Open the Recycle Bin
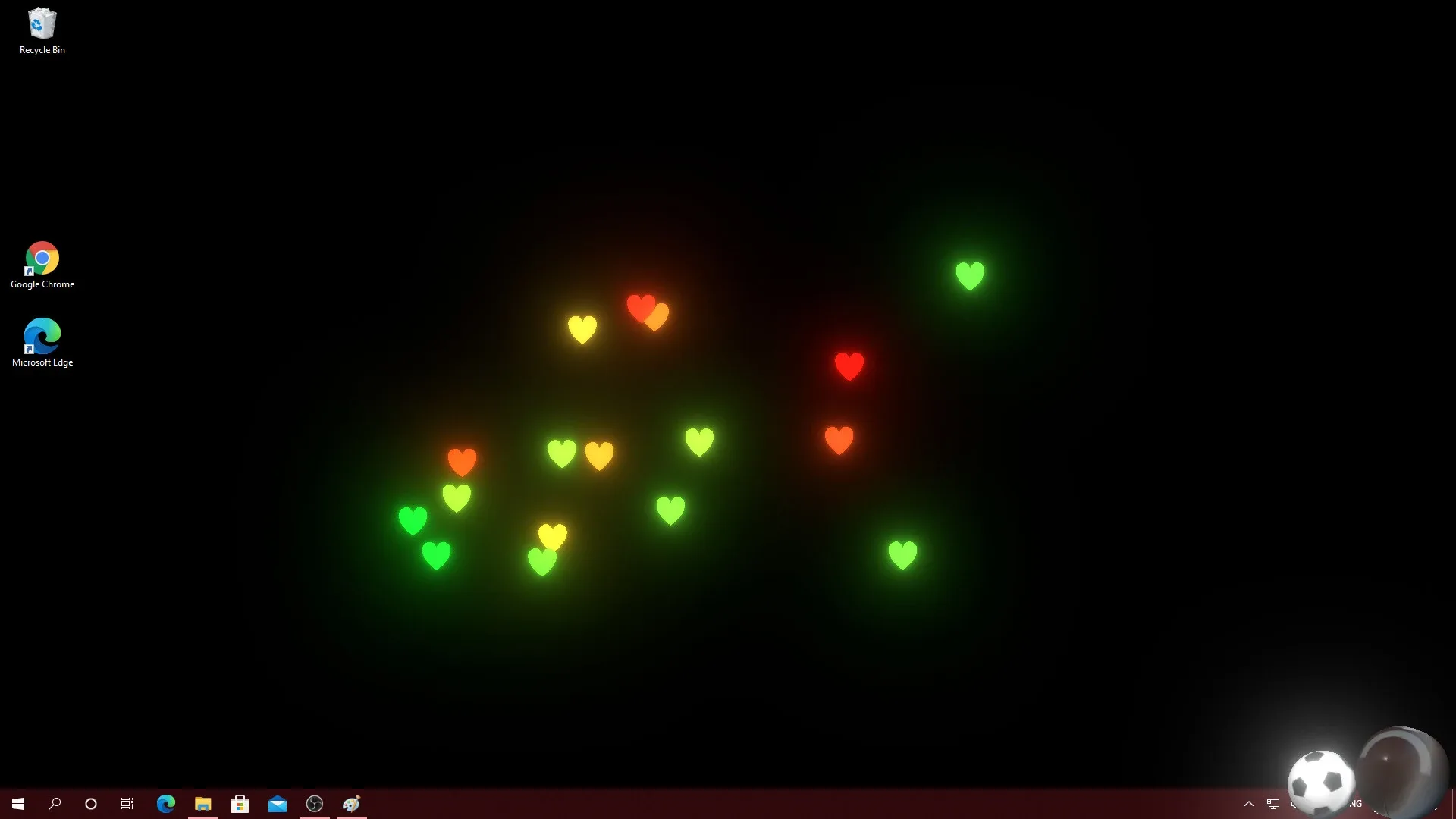The image size is (1456, 819). pos(42,23)
